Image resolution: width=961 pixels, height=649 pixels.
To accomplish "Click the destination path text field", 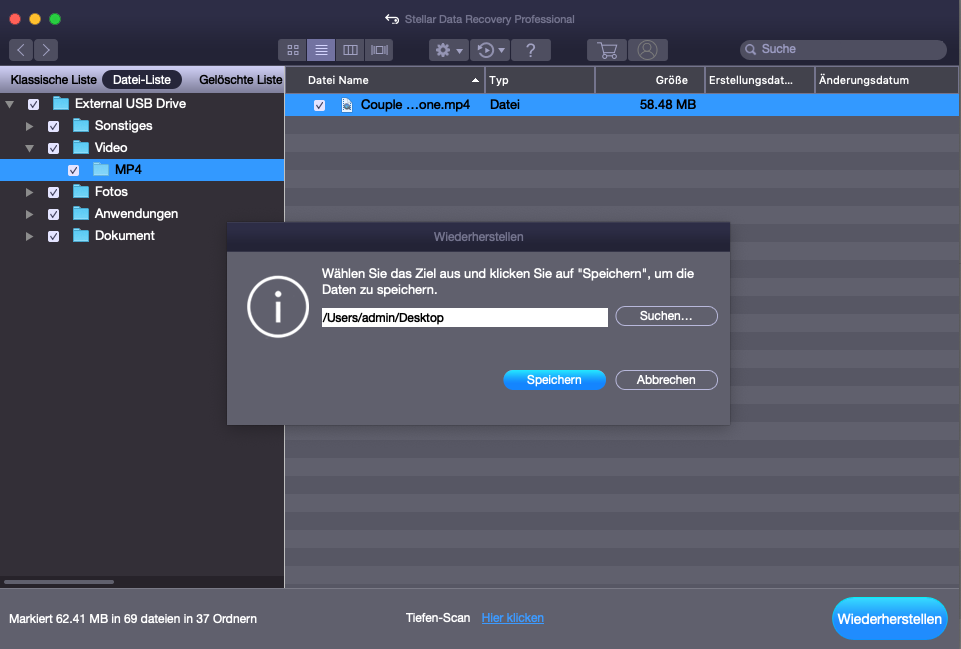I will click(464, 317).
